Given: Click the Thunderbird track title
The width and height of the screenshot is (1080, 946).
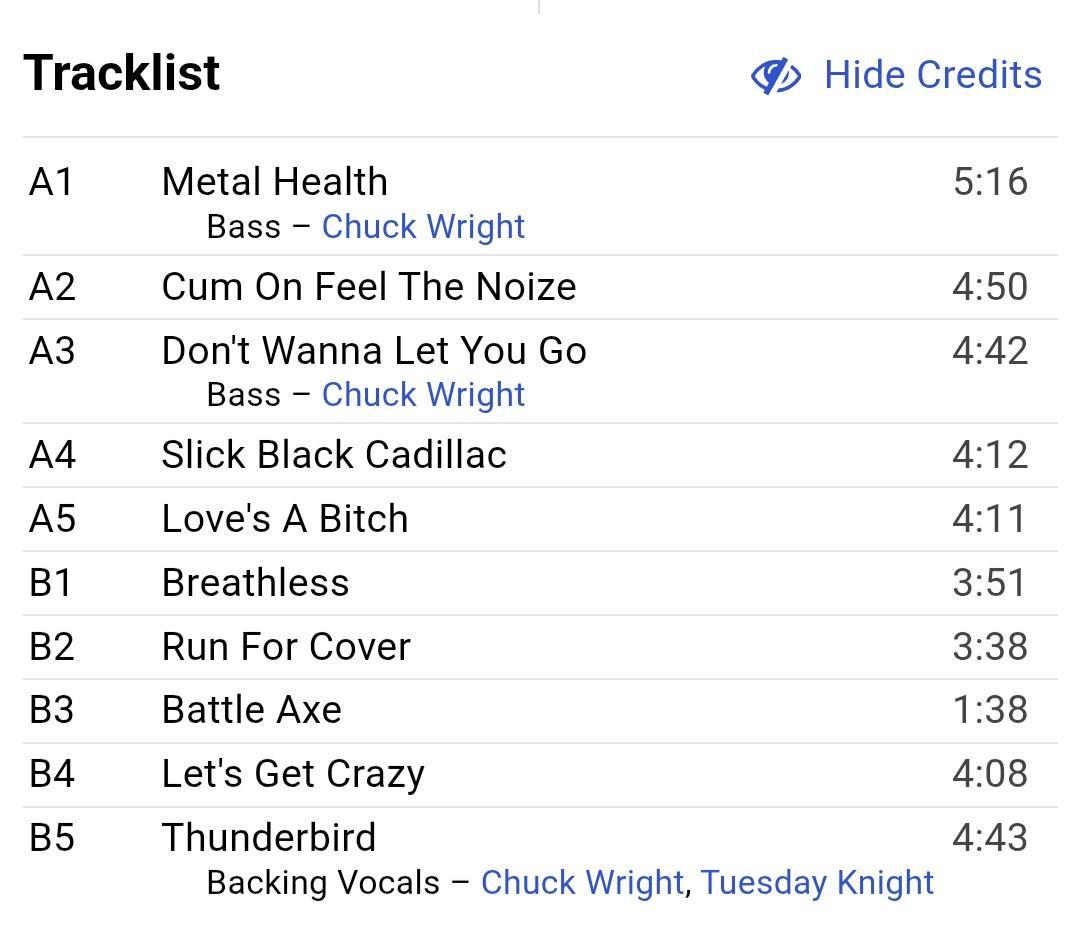Looking at the screenshot, I should 269,838.
